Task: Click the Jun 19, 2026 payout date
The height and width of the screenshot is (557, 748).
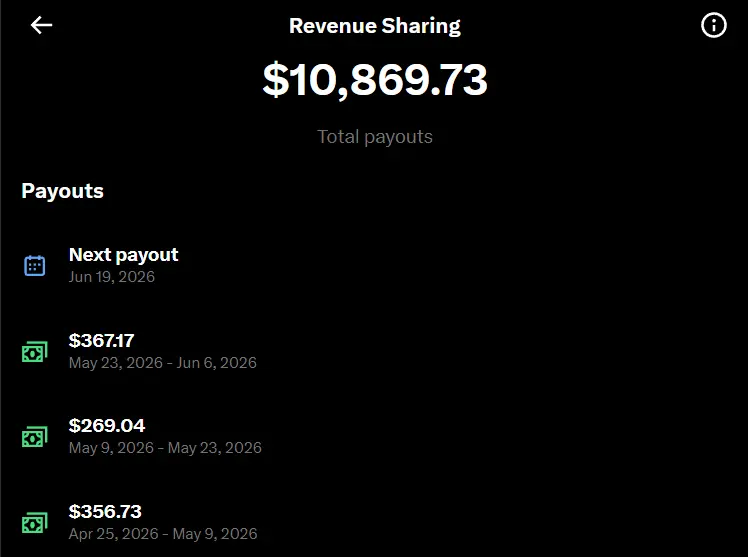Action: (112, 277)
